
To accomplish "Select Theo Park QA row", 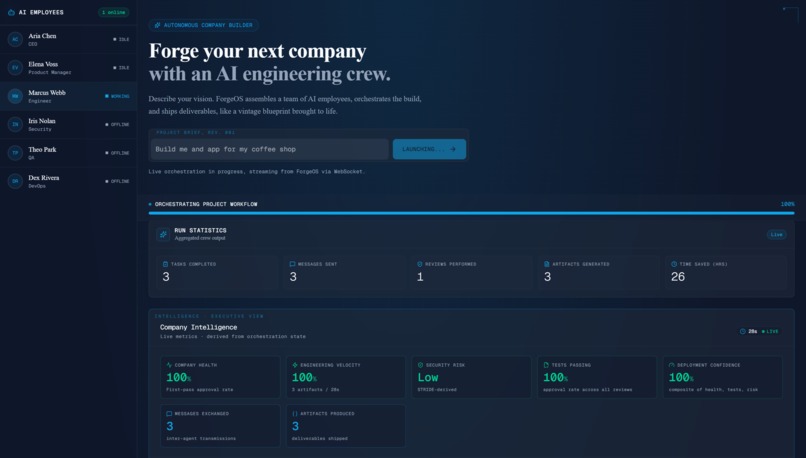I will (68, 153).
